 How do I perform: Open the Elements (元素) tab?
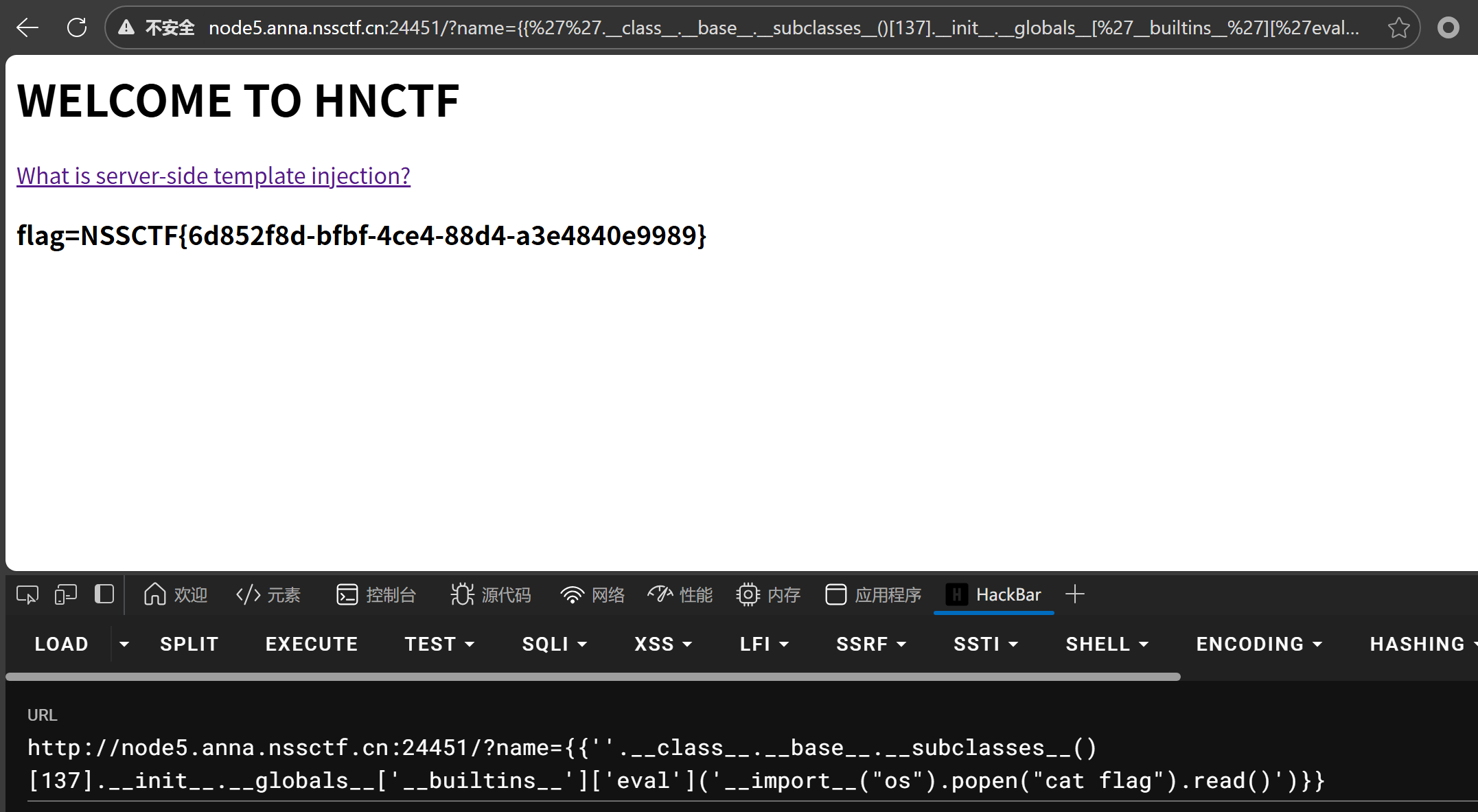pos(268,594)
